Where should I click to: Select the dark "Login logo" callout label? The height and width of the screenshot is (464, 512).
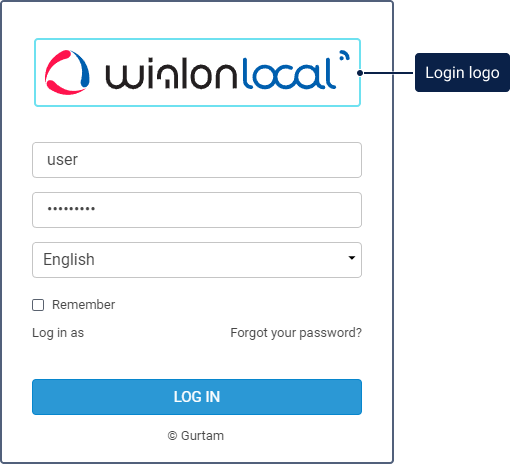pyautogui.click(x=462, y=72)
